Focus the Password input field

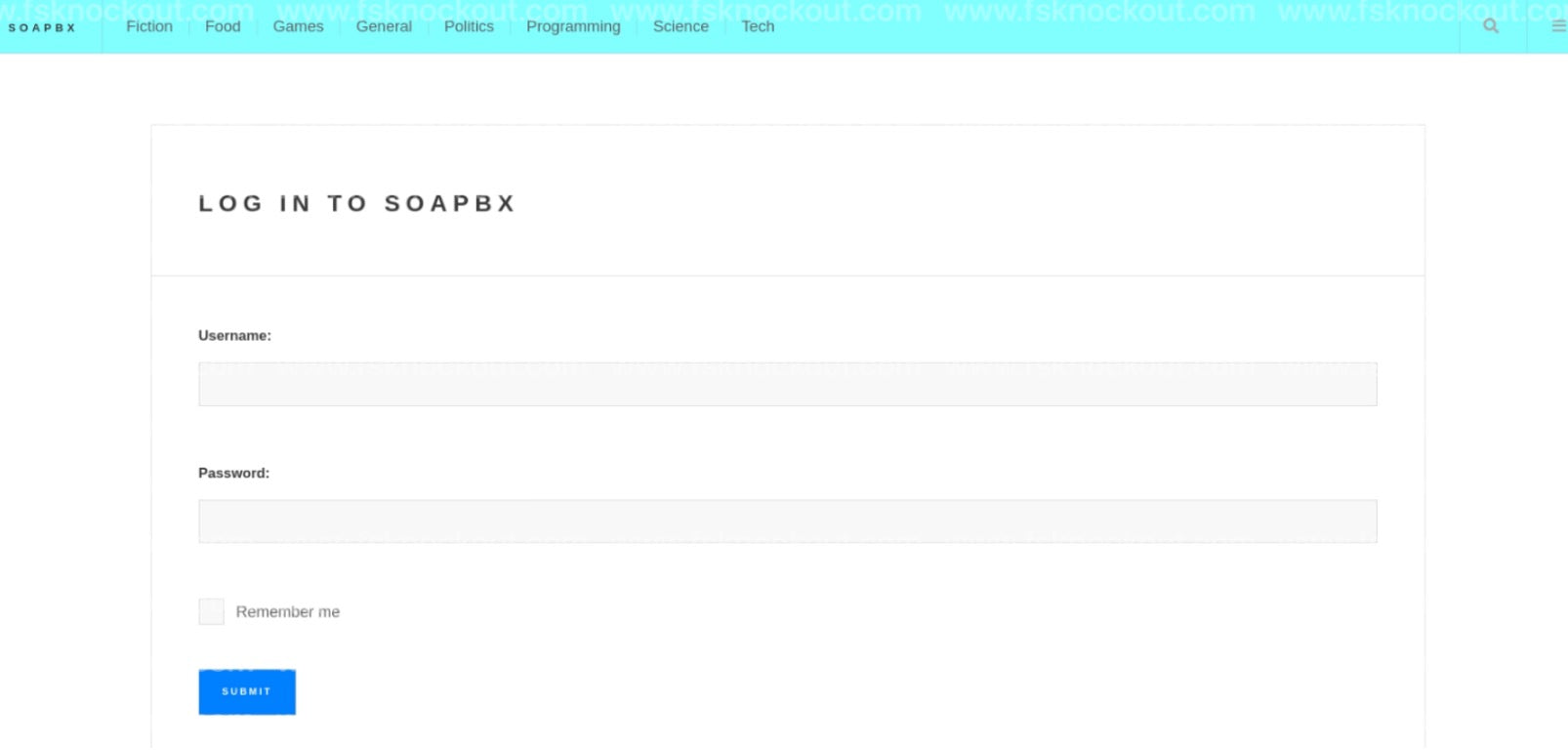[787, 521]
